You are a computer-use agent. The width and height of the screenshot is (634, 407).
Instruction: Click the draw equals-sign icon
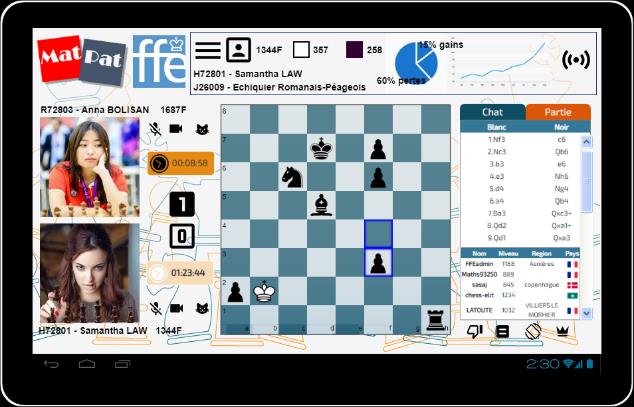[503, 331]
